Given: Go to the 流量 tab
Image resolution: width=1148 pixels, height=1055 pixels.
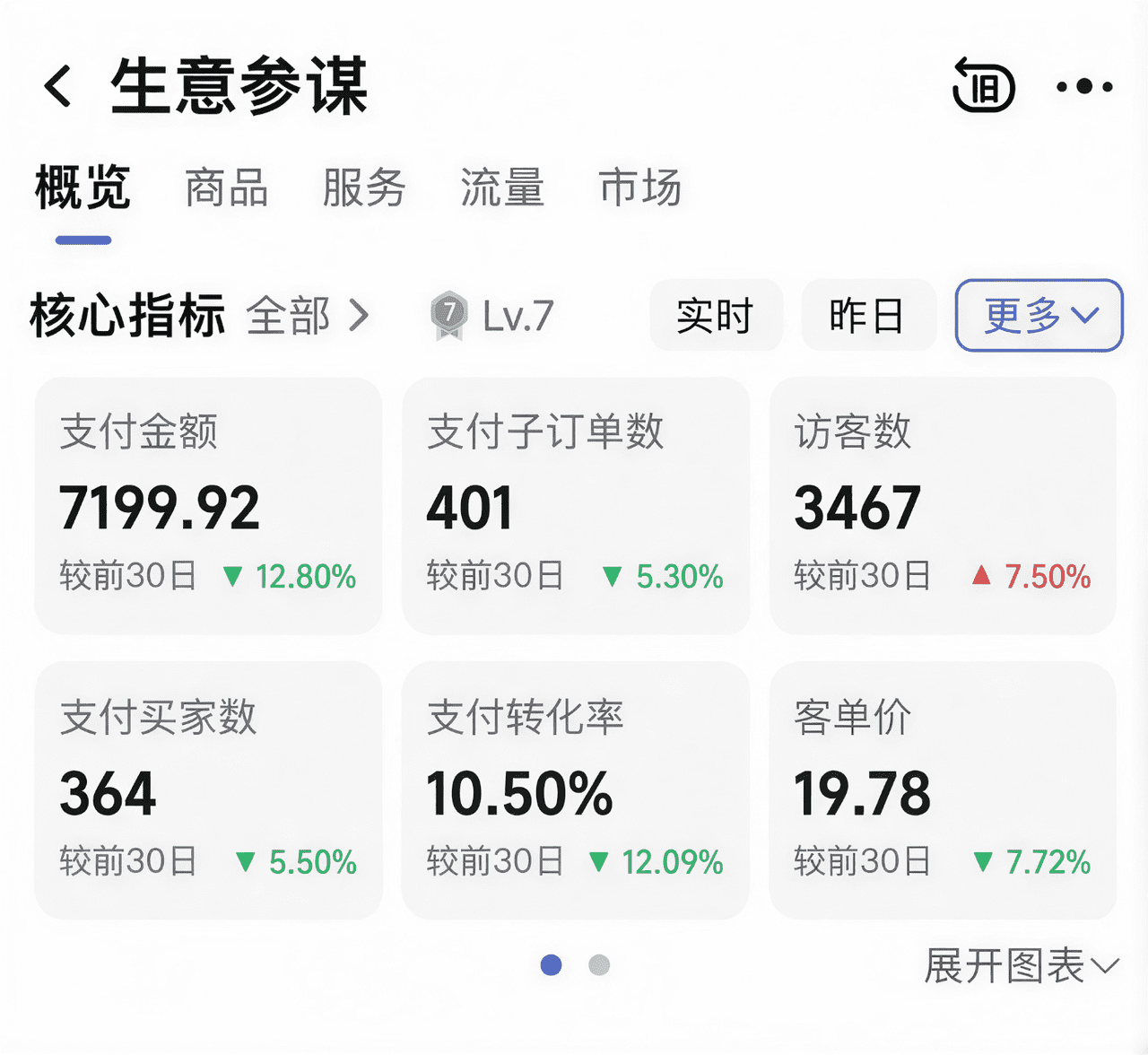Looking at the screenshot, I should pos(502,188).
